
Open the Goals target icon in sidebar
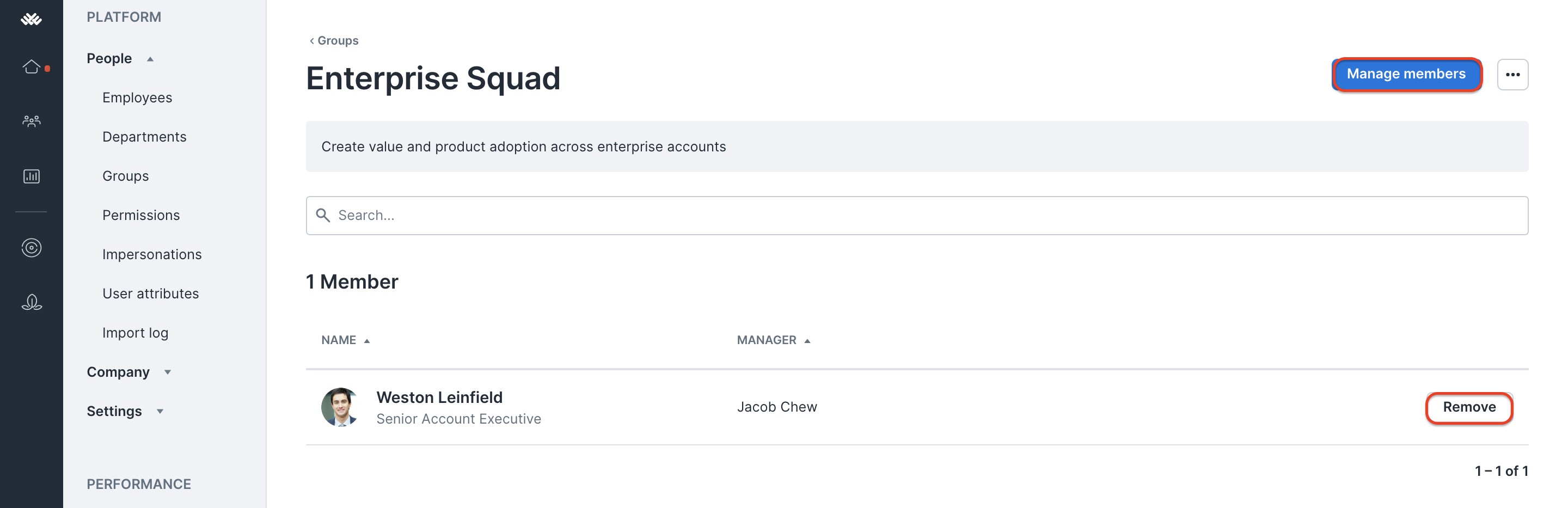(32, 248)
